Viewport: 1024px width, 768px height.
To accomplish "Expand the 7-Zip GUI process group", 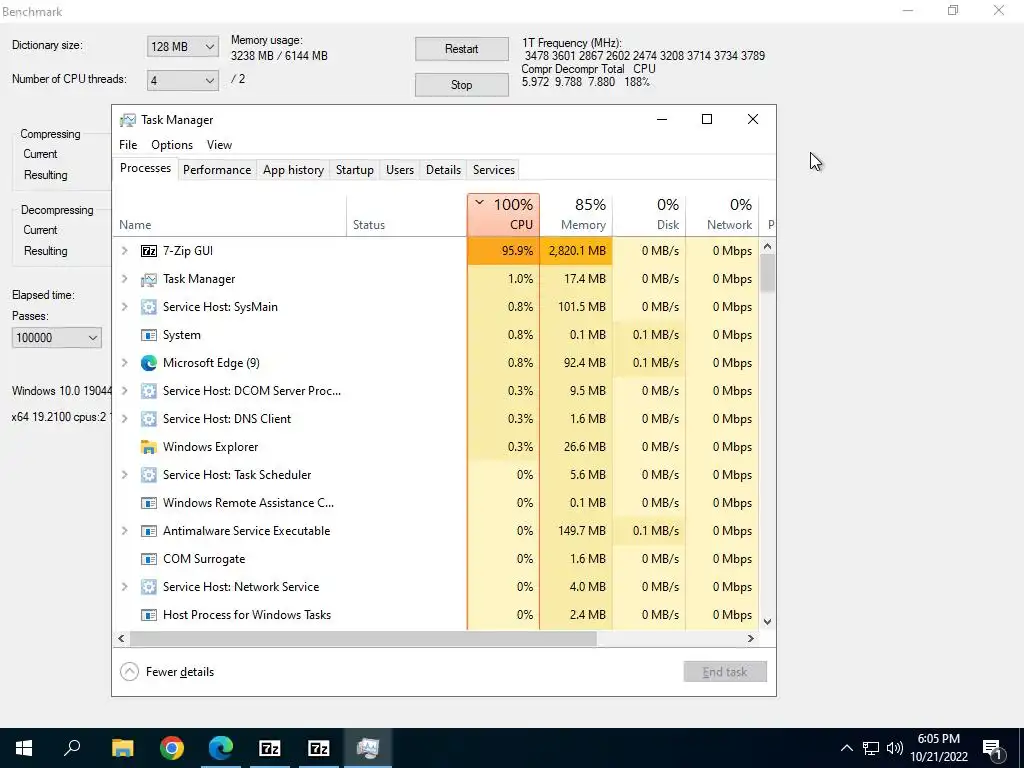I will click(x=125, y=251).
